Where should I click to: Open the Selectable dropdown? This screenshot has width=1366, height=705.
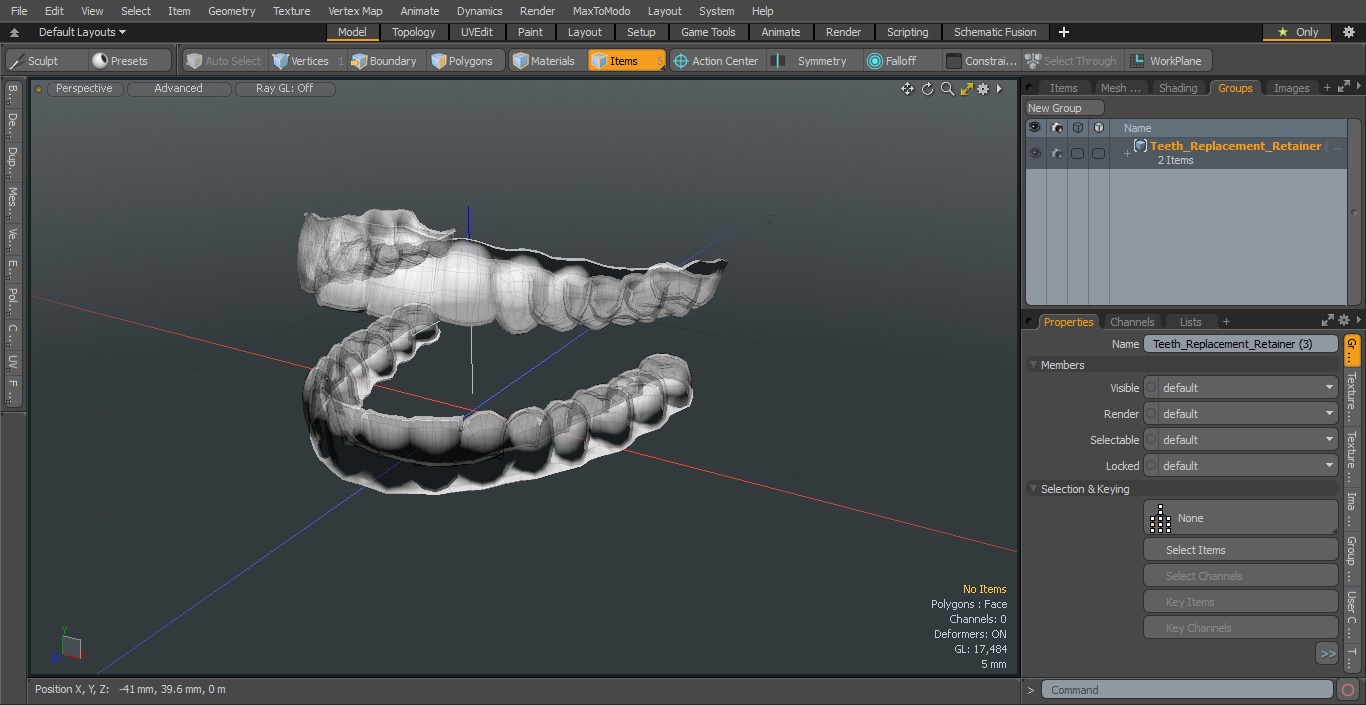[1241, 440]
